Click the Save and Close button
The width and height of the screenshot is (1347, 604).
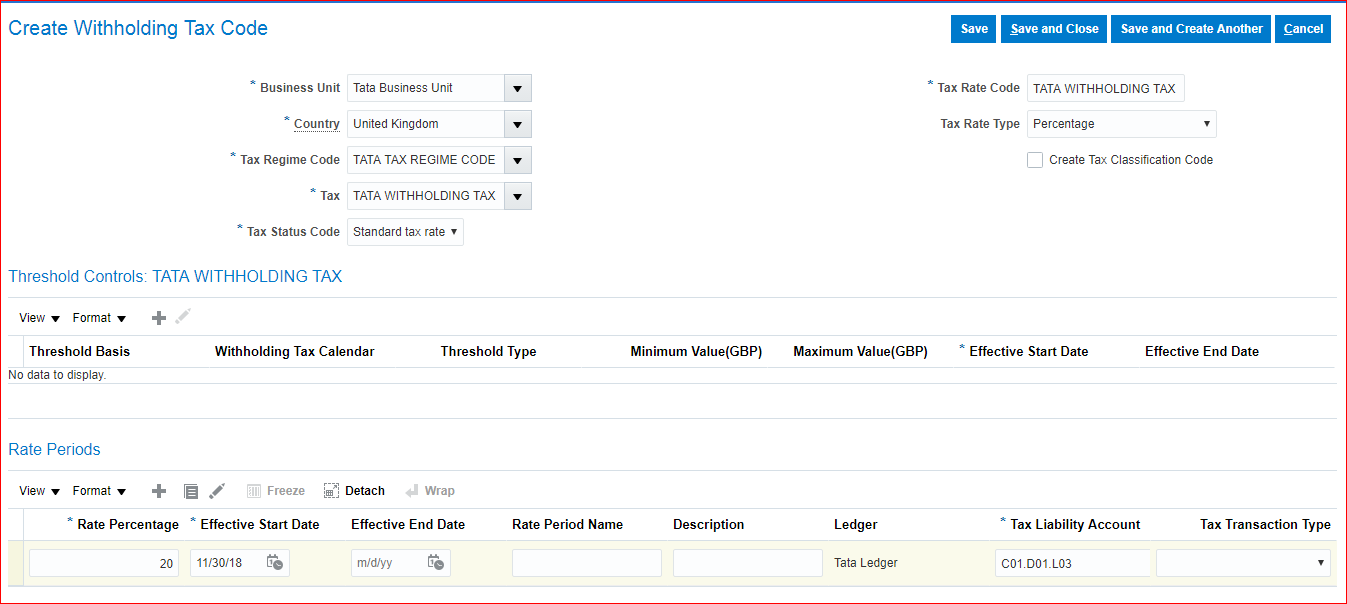coord(1054,29)
